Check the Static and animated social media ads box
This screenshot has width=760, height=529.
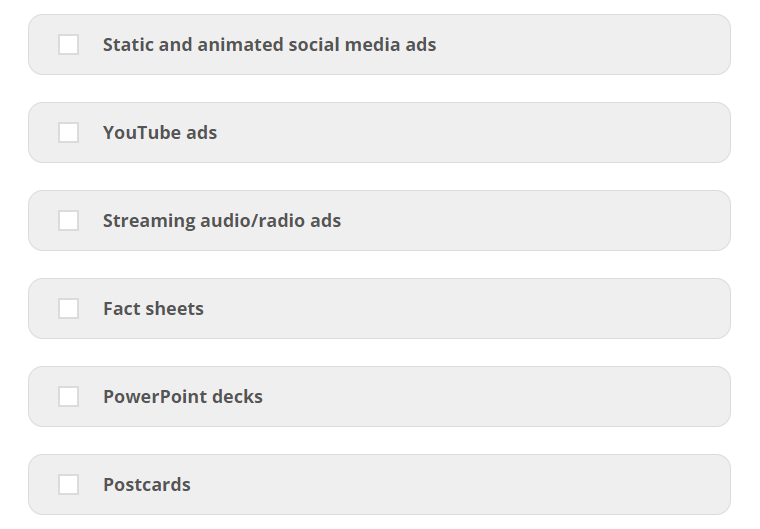[68, 45]
